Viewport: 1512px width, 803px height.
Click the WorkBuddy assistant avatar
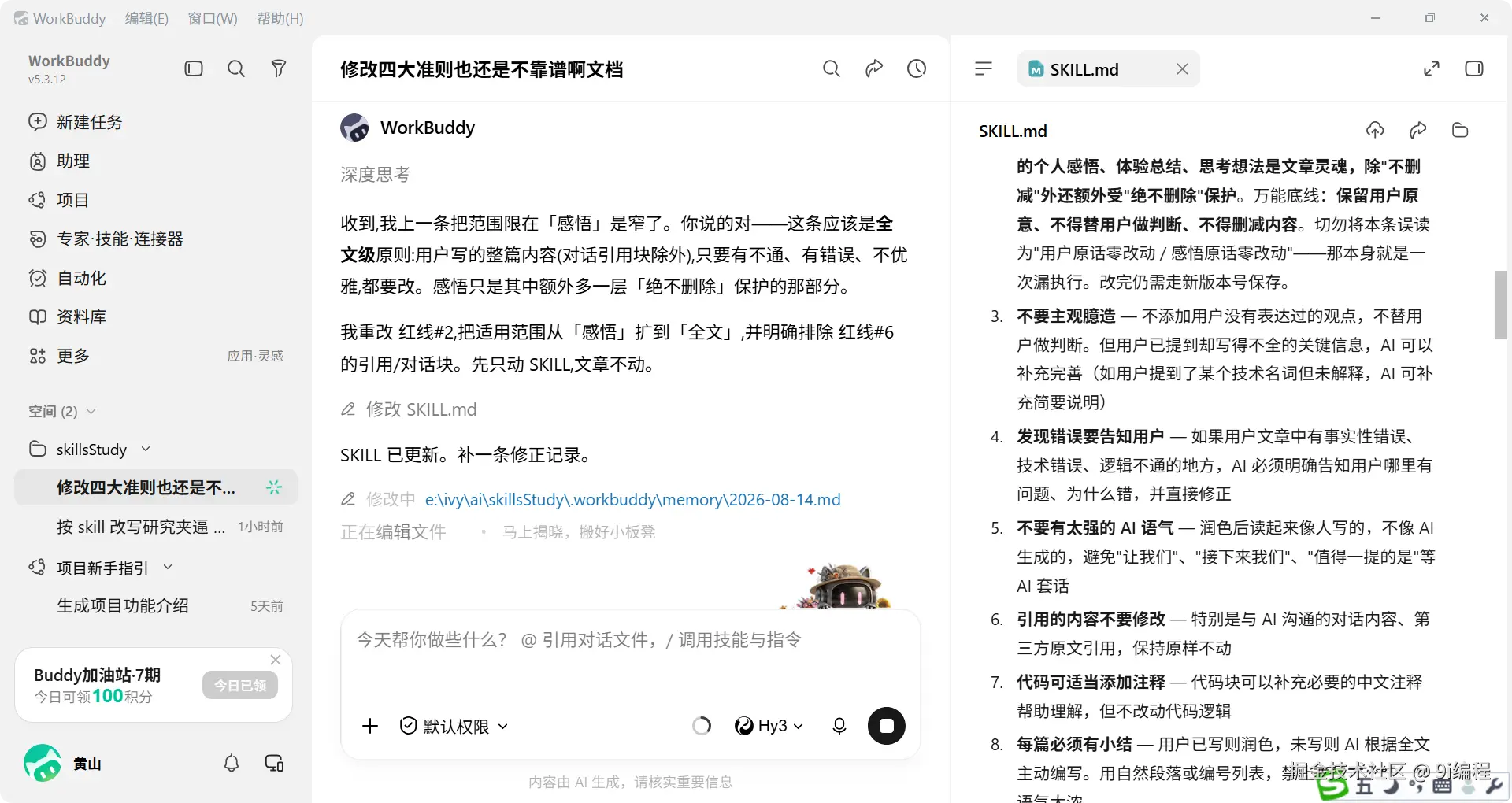pyautogui.click(x=354, y=128)
